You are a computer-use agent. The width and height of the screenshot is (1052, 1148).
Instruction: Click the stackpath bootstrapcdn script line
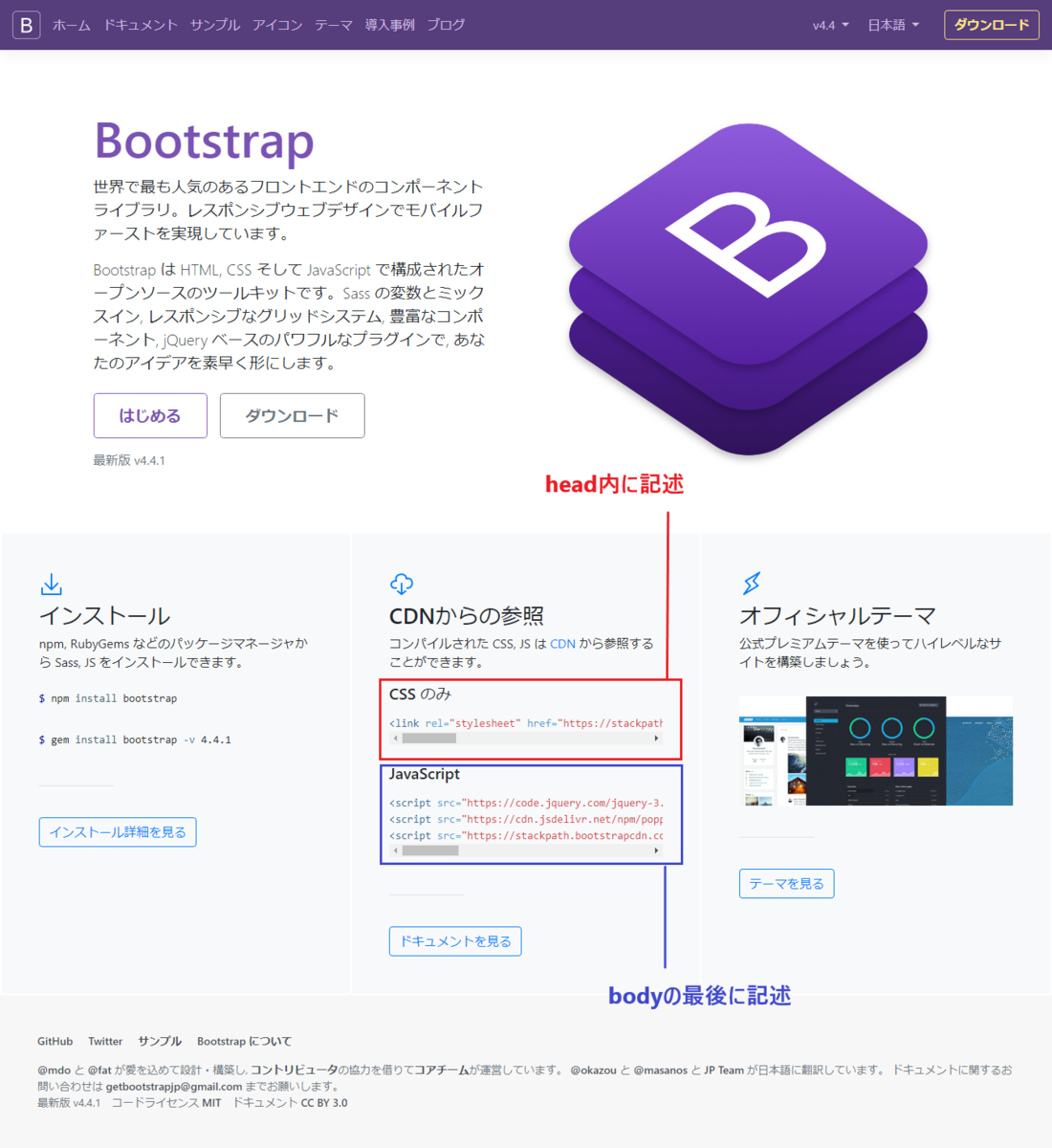526,835
